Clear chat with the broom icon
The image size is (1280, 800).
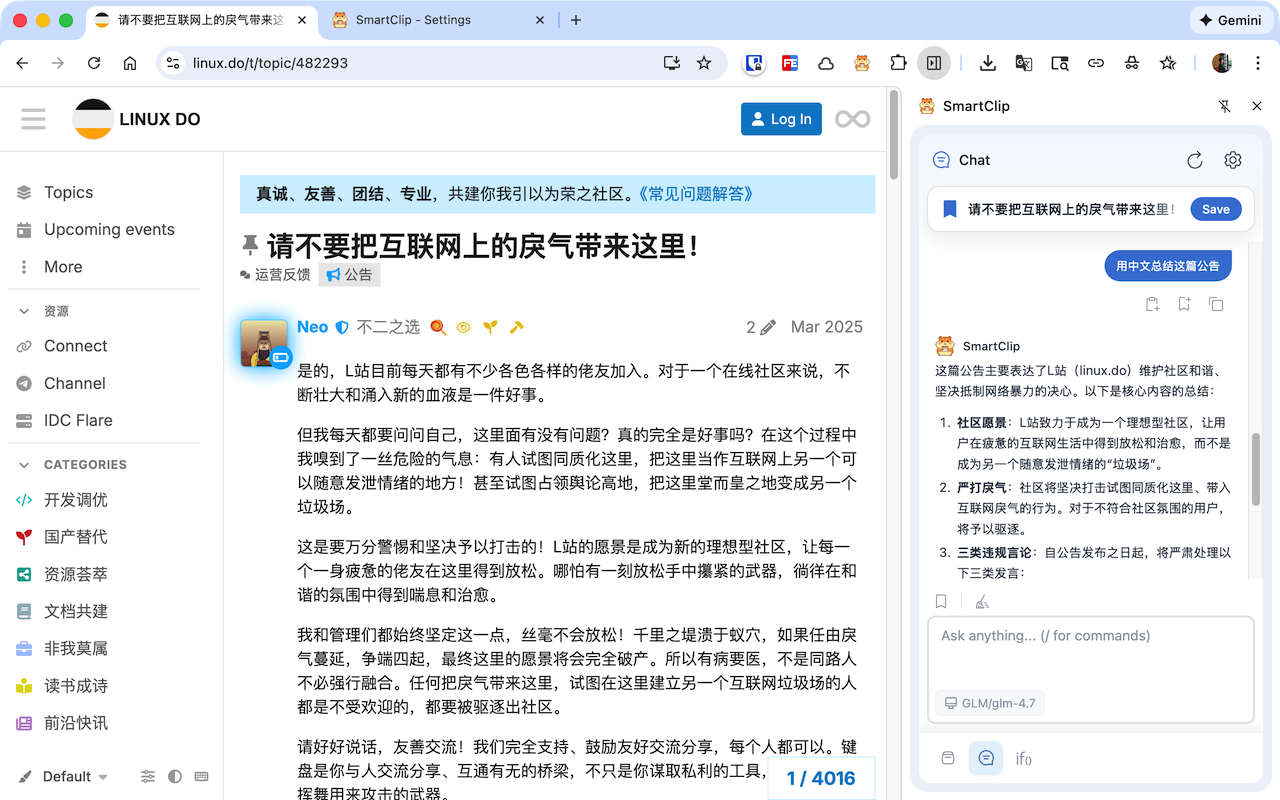[x=982, y=601]
